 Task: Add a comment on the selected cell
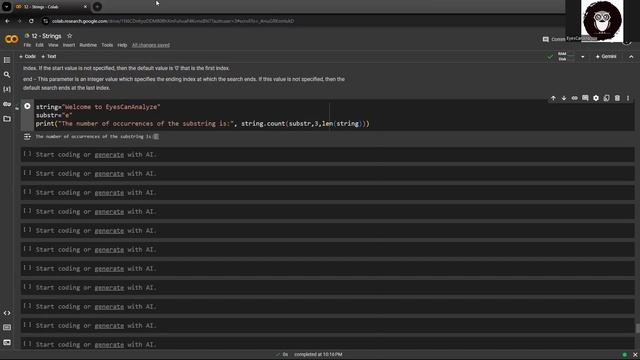pyautogui.click(x=585, y=98)
